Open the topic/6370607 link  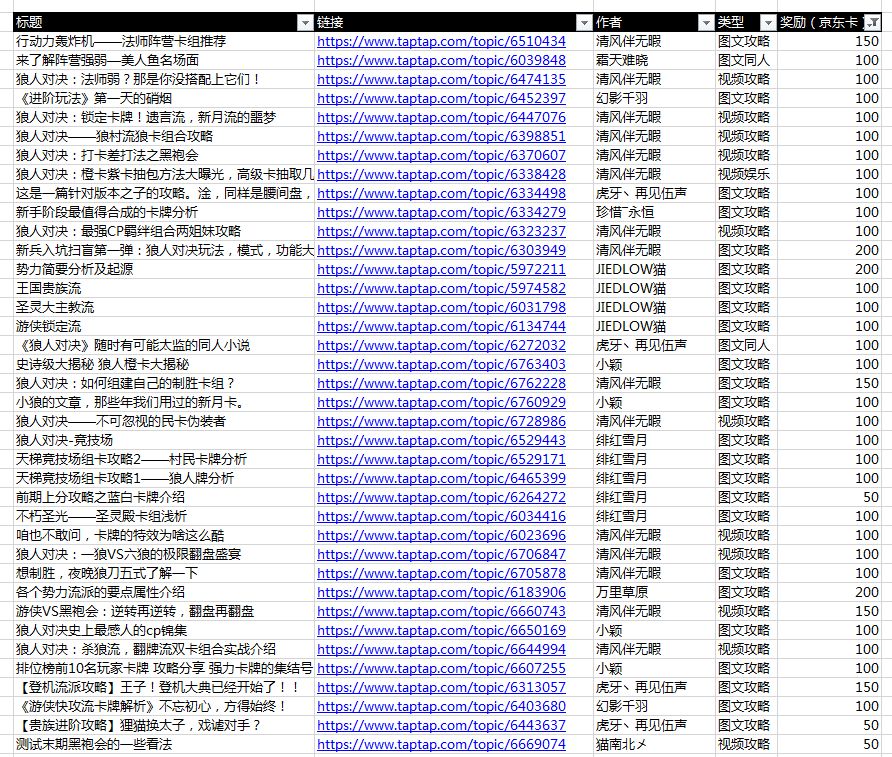pos(441,155)
